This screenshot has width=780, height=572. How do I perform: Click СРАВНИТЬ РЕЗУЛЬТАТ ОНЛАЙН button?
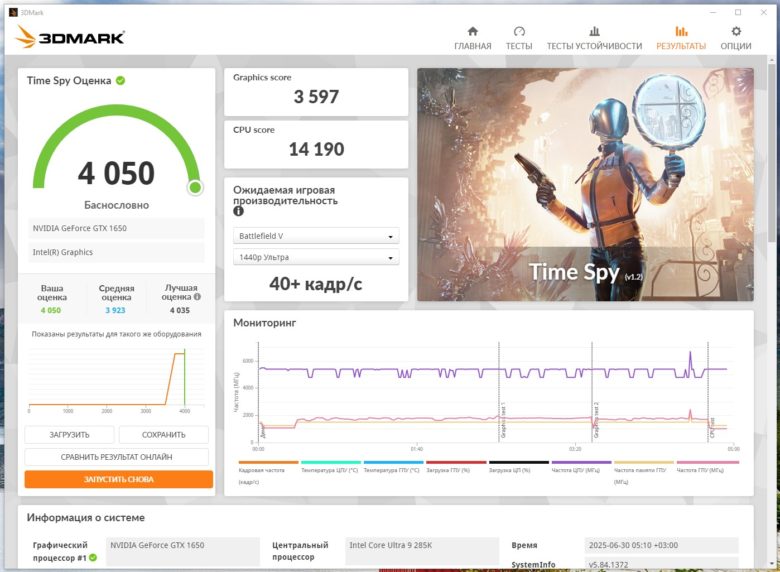tap(116, 457)
